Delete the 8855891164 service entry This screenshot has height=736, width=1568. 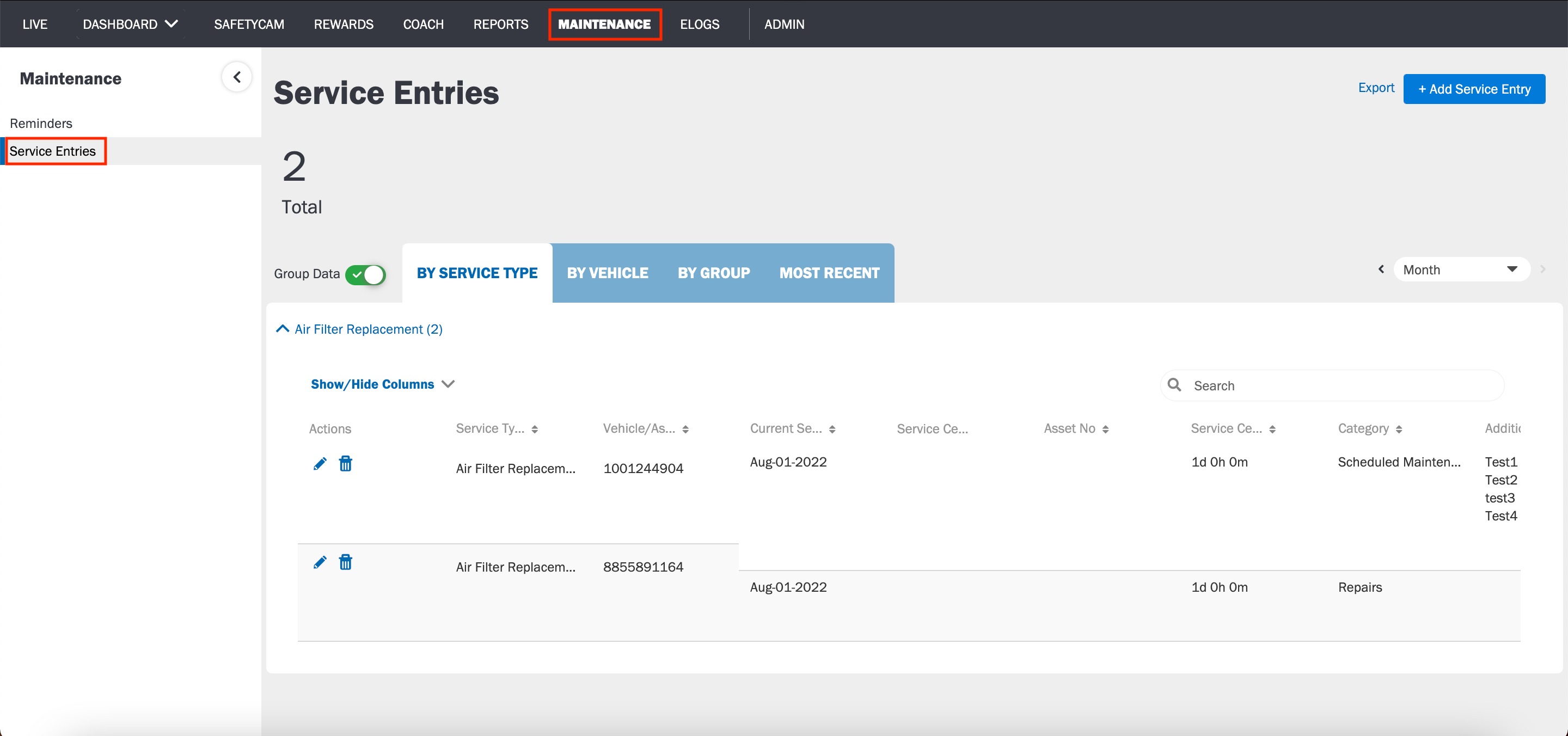345,562
